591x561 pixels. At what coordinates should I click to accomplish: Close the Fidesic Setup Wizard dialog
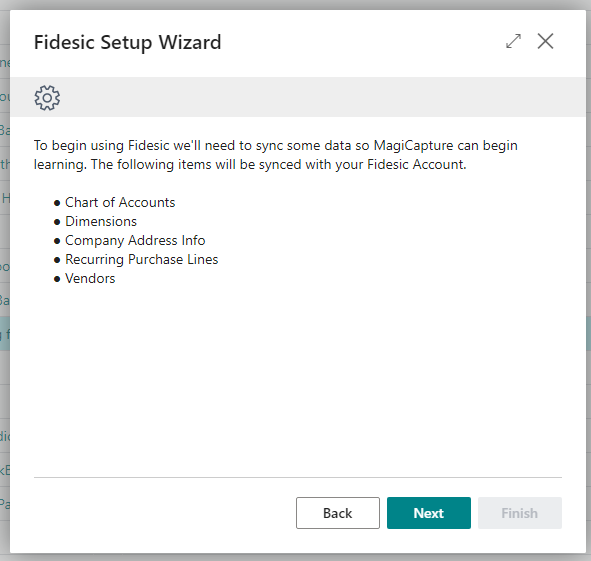545,41
